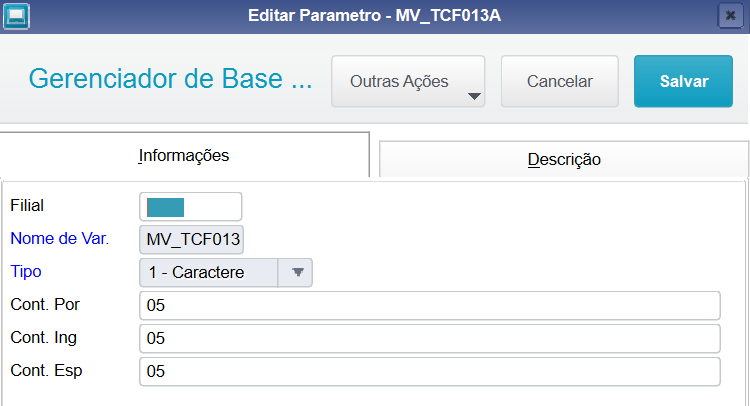Close the Editar Parametro window
750x406 pixels.
(730, 16)
